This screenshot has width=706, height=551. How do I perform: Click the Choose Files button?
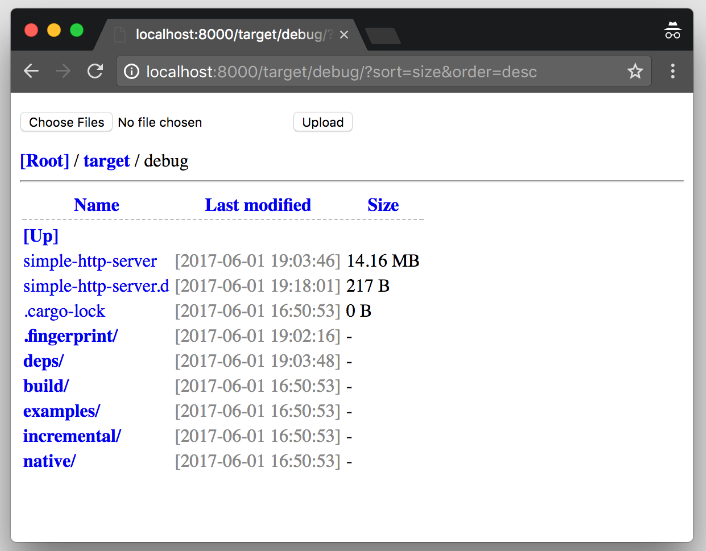[66, 122]
